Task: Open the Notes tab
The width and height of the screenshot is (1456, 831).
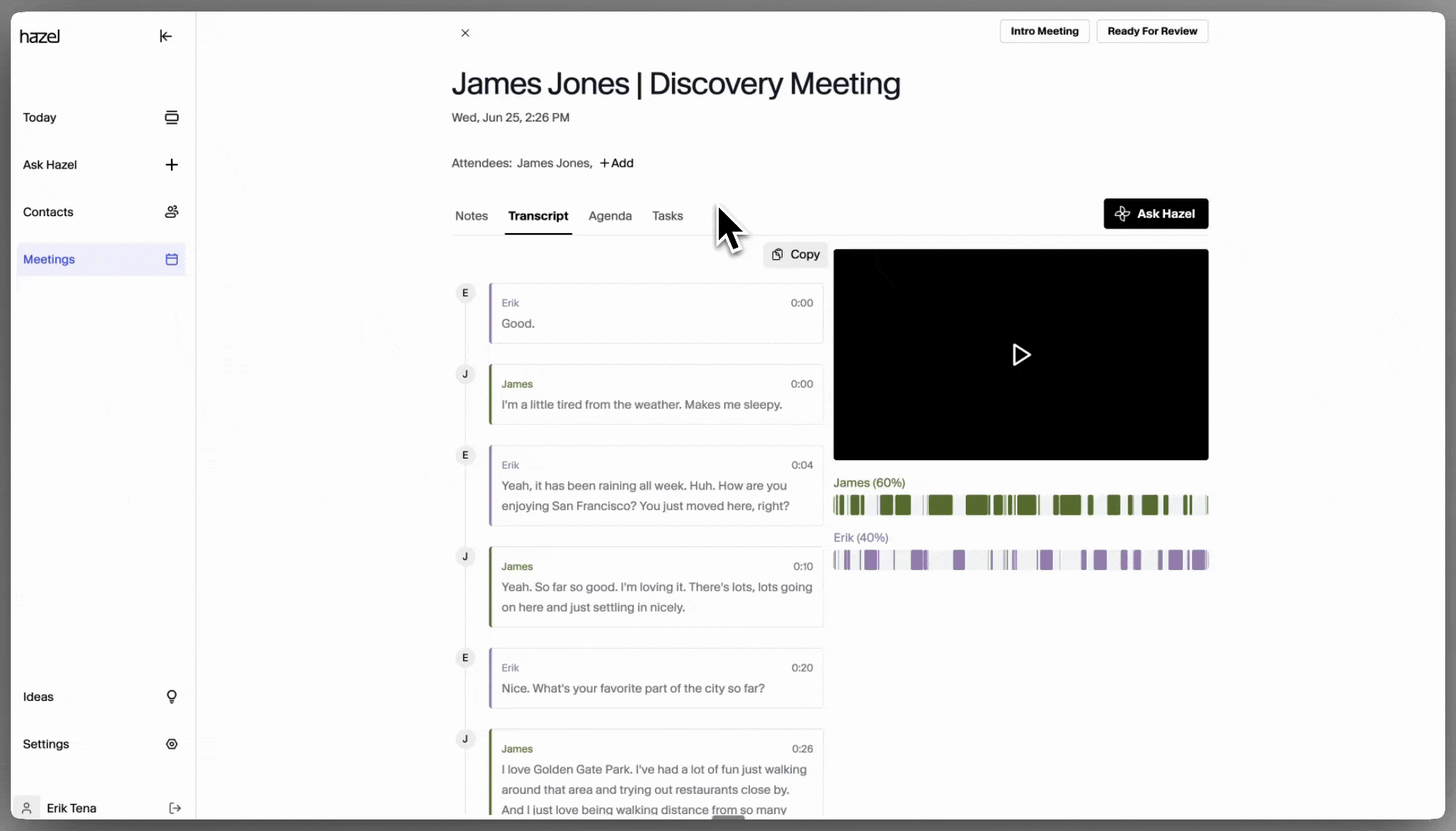Action: pyautogui.click(x=471, y=216)
